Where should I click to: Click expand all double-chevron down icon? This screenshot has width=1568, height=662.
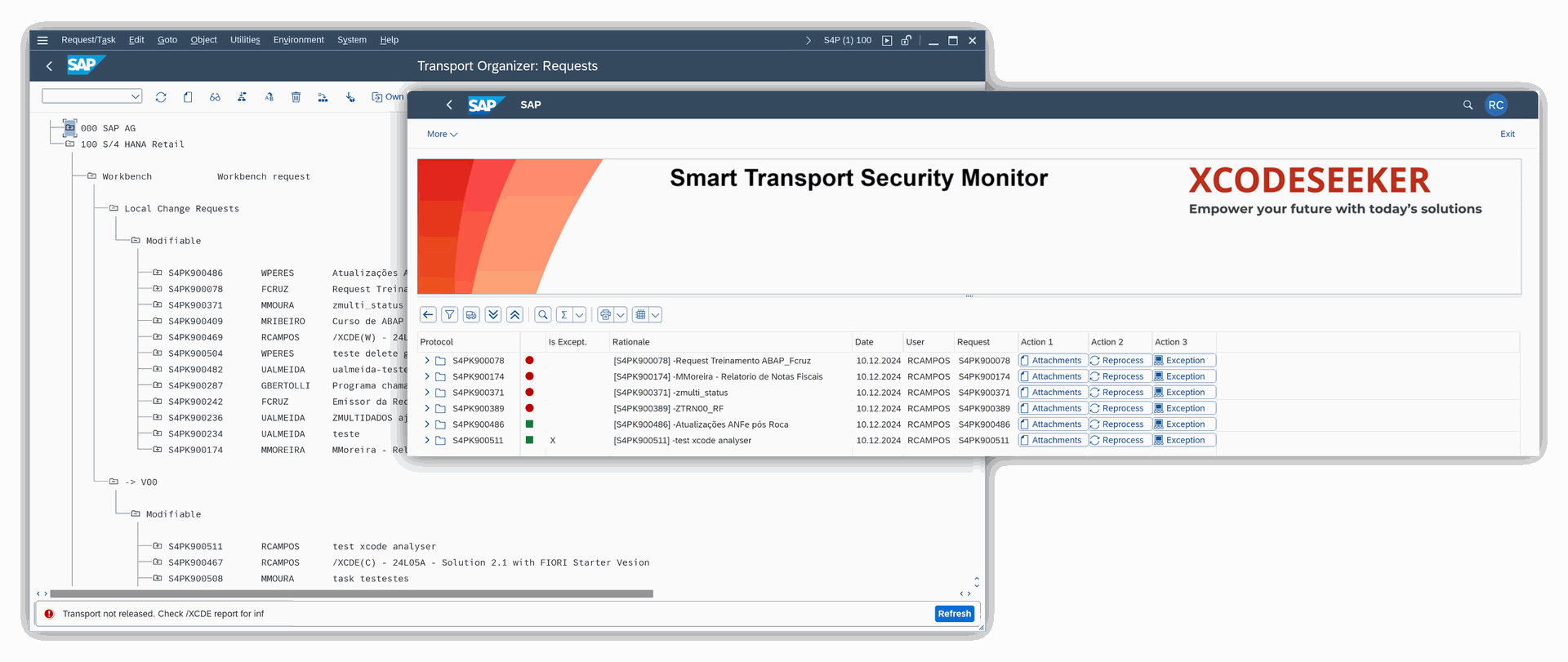(x=493, y=315)
